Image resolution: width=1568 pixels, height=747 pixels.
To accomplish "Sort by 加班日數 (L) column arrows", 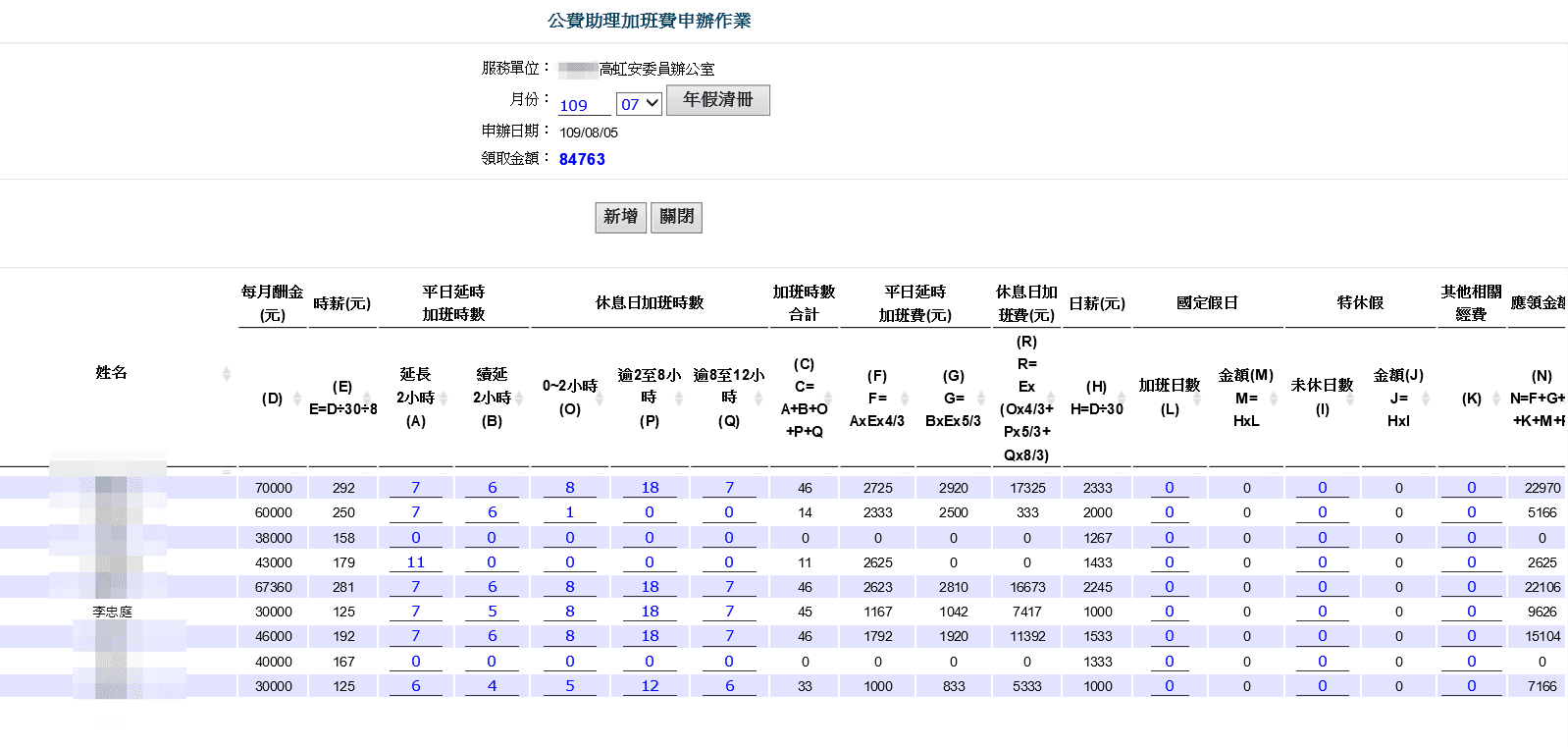I will click(1197, 399).
